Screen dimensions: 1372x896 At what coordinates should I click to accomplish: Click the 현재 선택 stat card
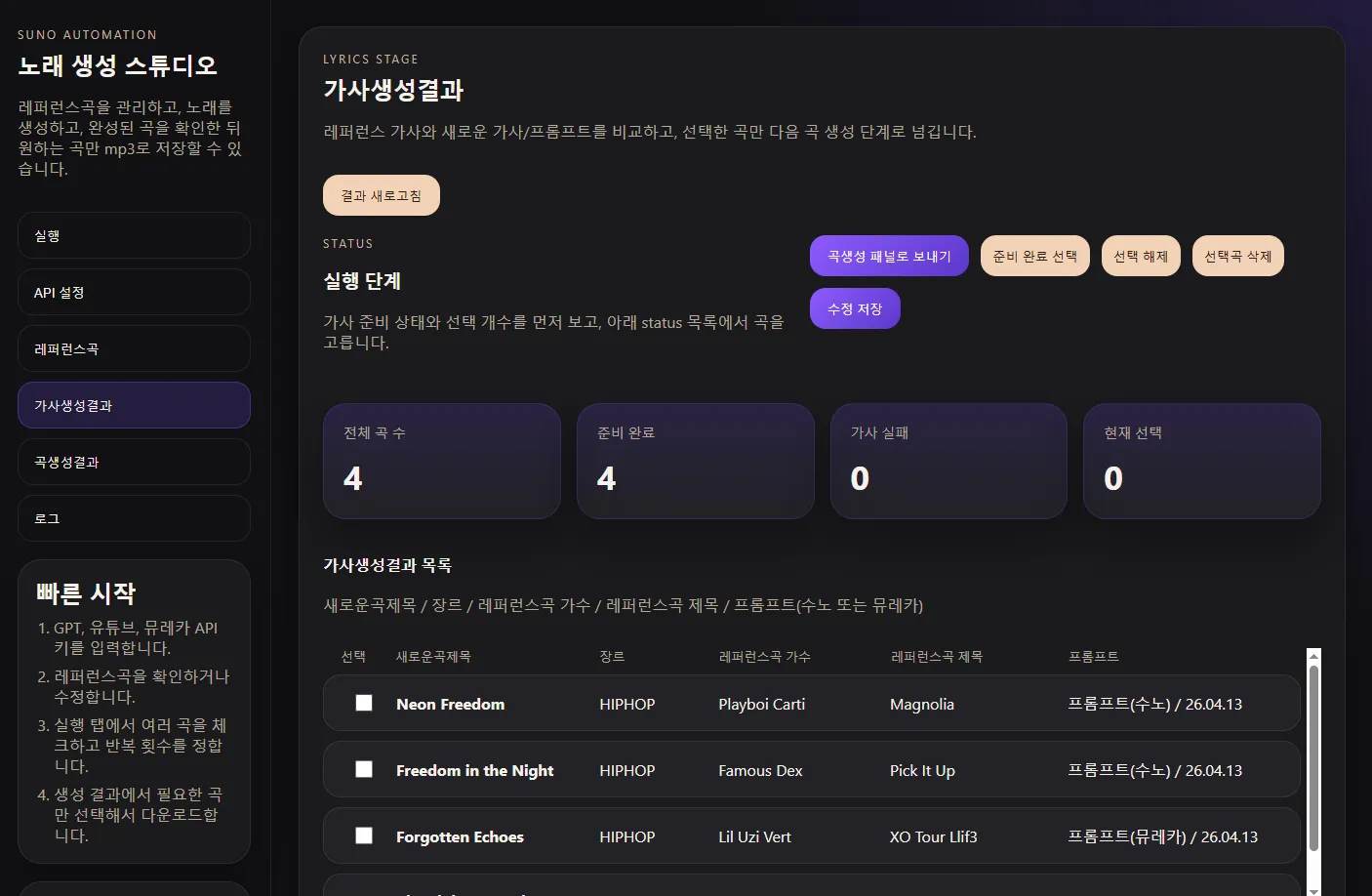1201,461
